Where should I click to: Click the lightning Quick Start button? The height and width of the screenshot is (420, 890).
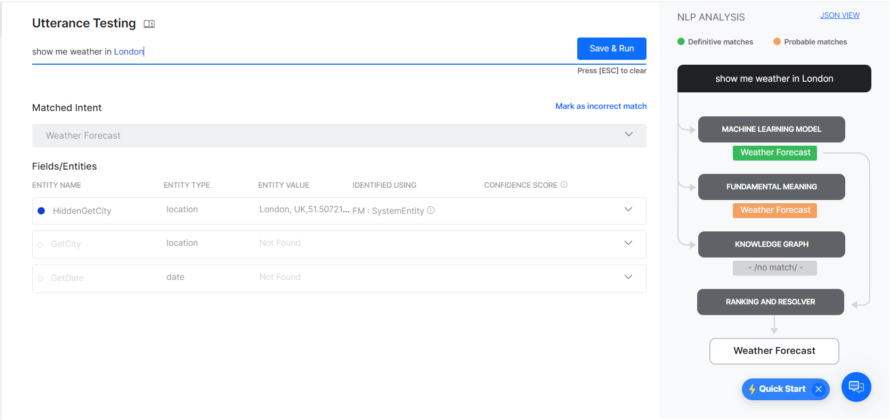(x=777, y=389)
